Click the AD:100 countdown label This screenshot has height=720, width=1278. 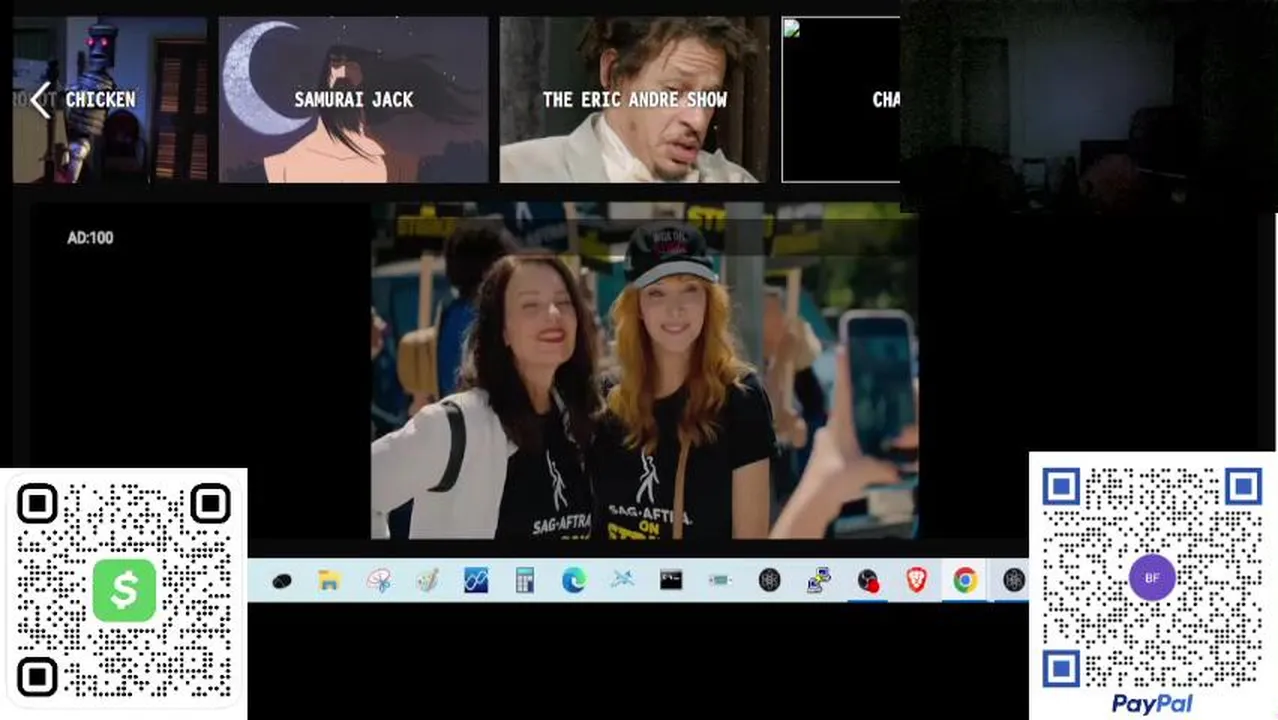tap(90, 238)
